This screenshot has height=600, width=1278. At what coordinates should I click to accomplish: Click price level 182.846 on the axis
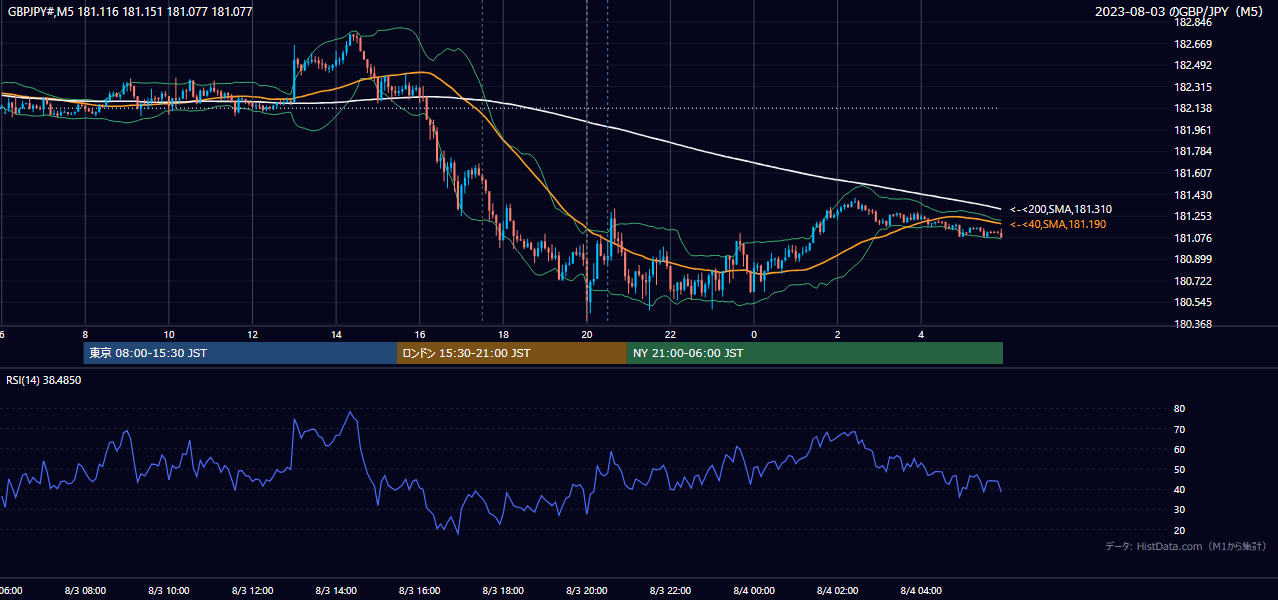click(x=1193, y=23)
